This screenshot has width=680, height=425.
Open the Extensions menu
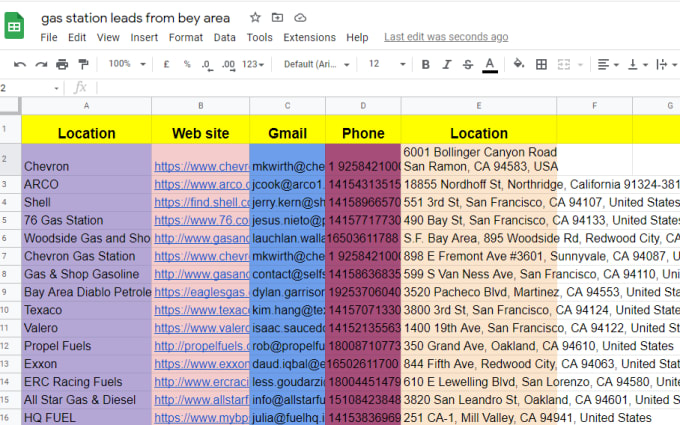pyautogui.click(x=309, y=37)
